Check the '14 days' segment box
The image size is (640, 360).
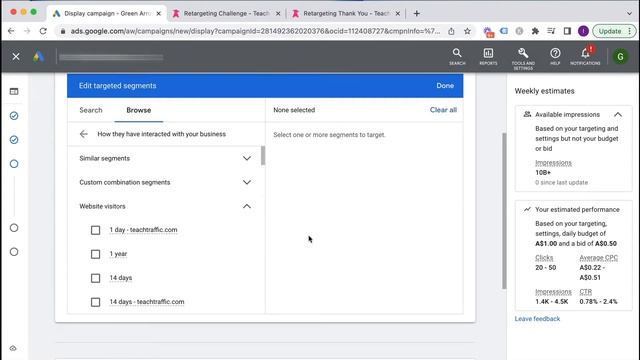pyautogui.click(x=96, y=278)
